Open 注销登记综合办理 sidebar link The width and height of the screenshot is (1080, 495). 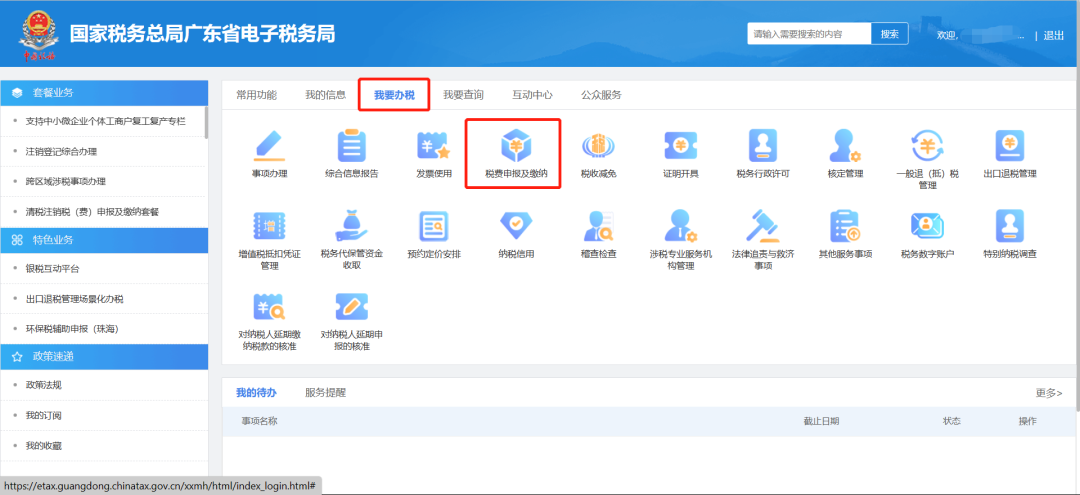[x=61, y=151]
